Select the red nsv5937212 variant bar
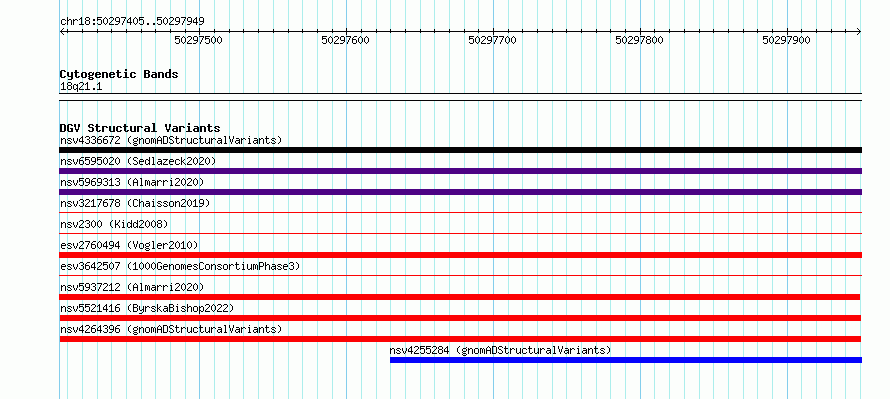Viewport: 890px width, 399px height. click(460, 297)
